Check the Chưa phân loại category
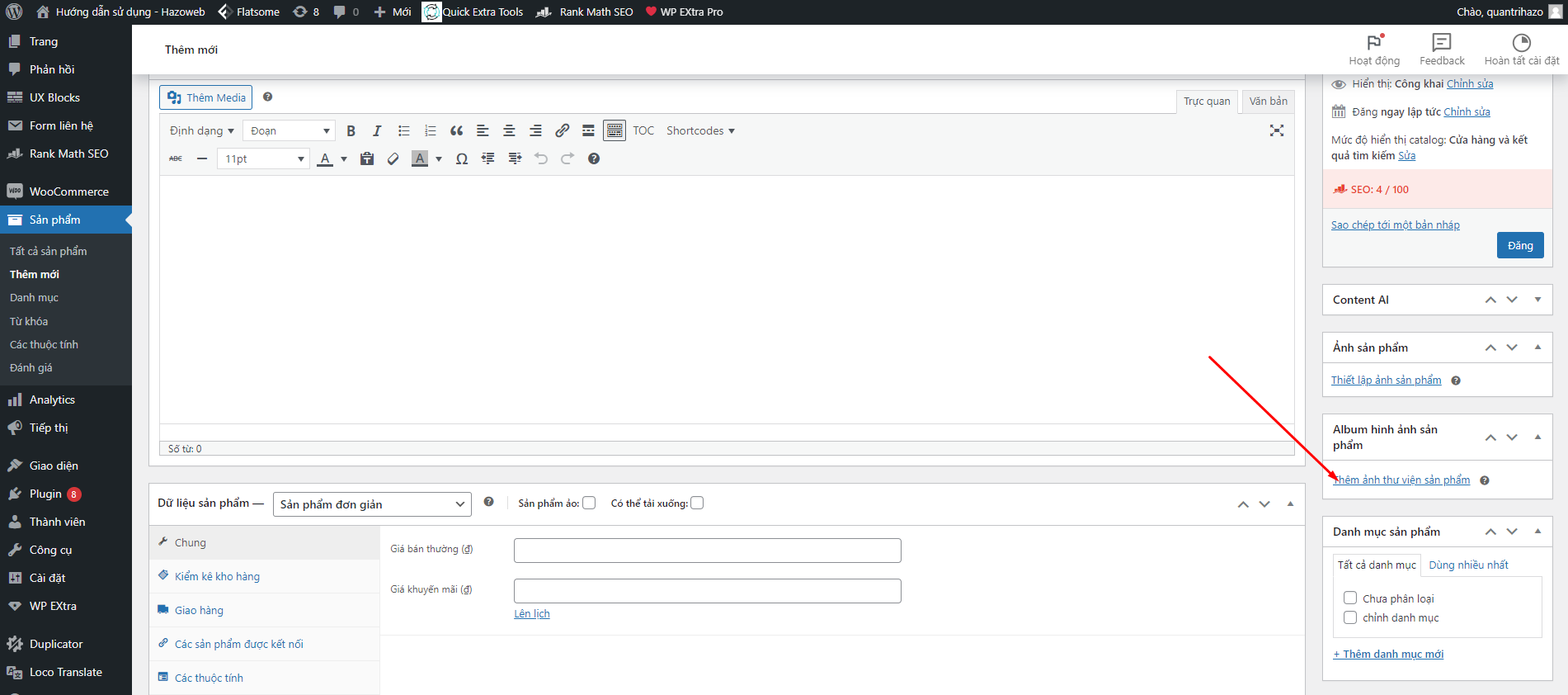Viewport: 1568px width, 695px height. point(1350,598)
